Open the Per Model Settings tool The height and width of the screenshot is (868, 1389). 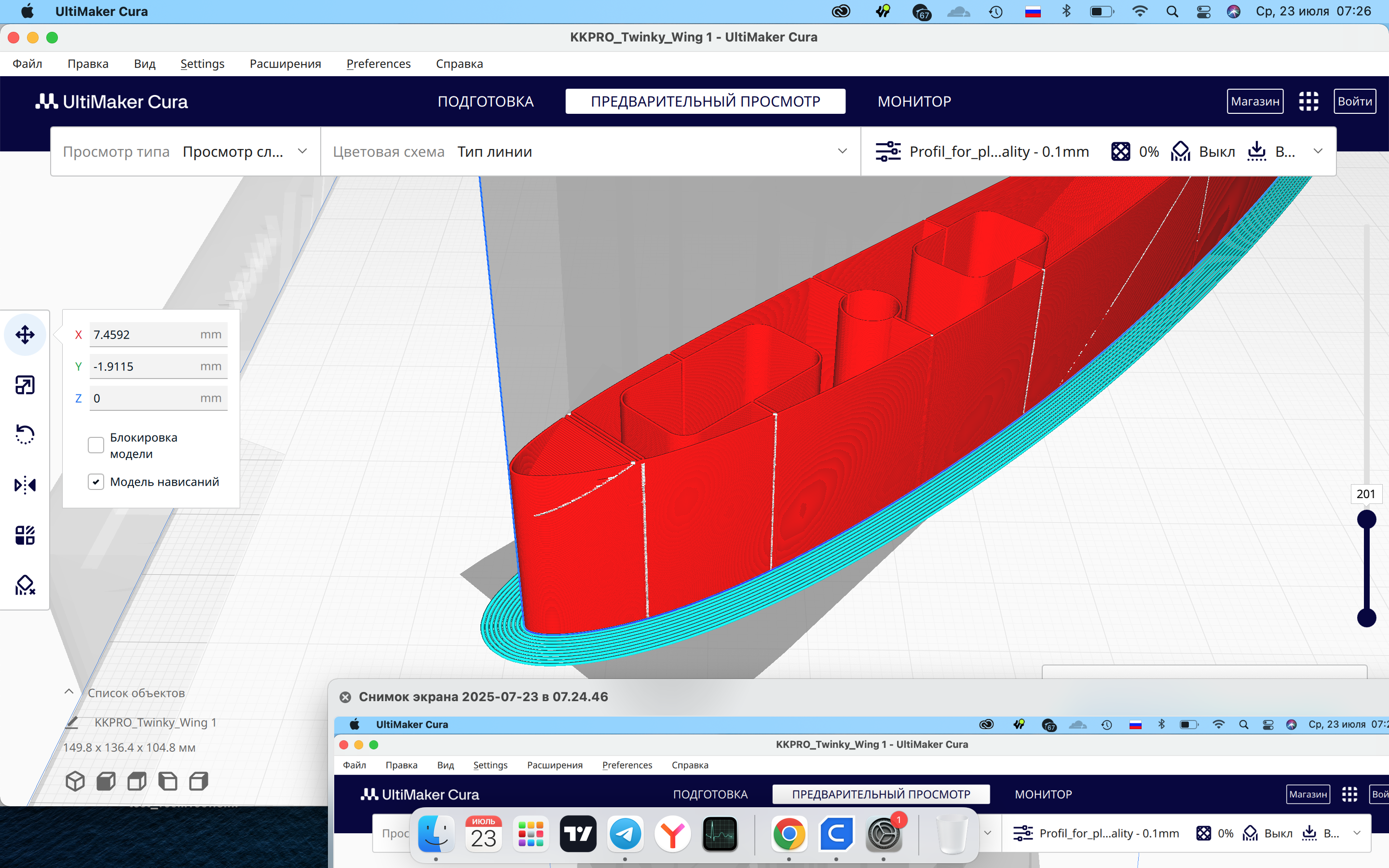coord(25,535)
